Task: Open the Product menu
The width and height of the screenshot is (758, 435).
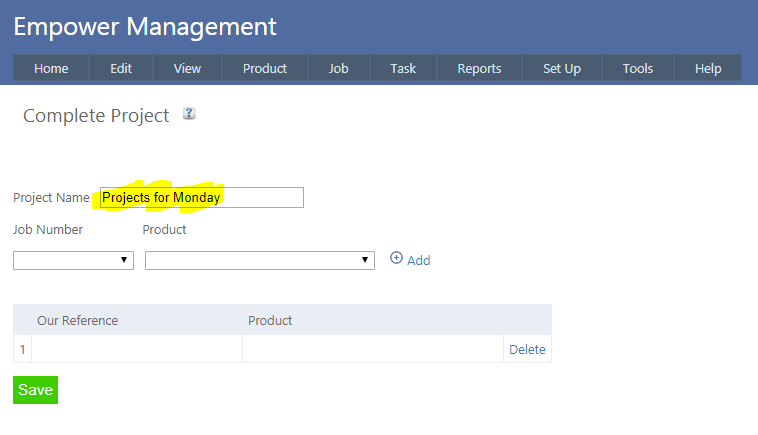Action: pos(265,68)
